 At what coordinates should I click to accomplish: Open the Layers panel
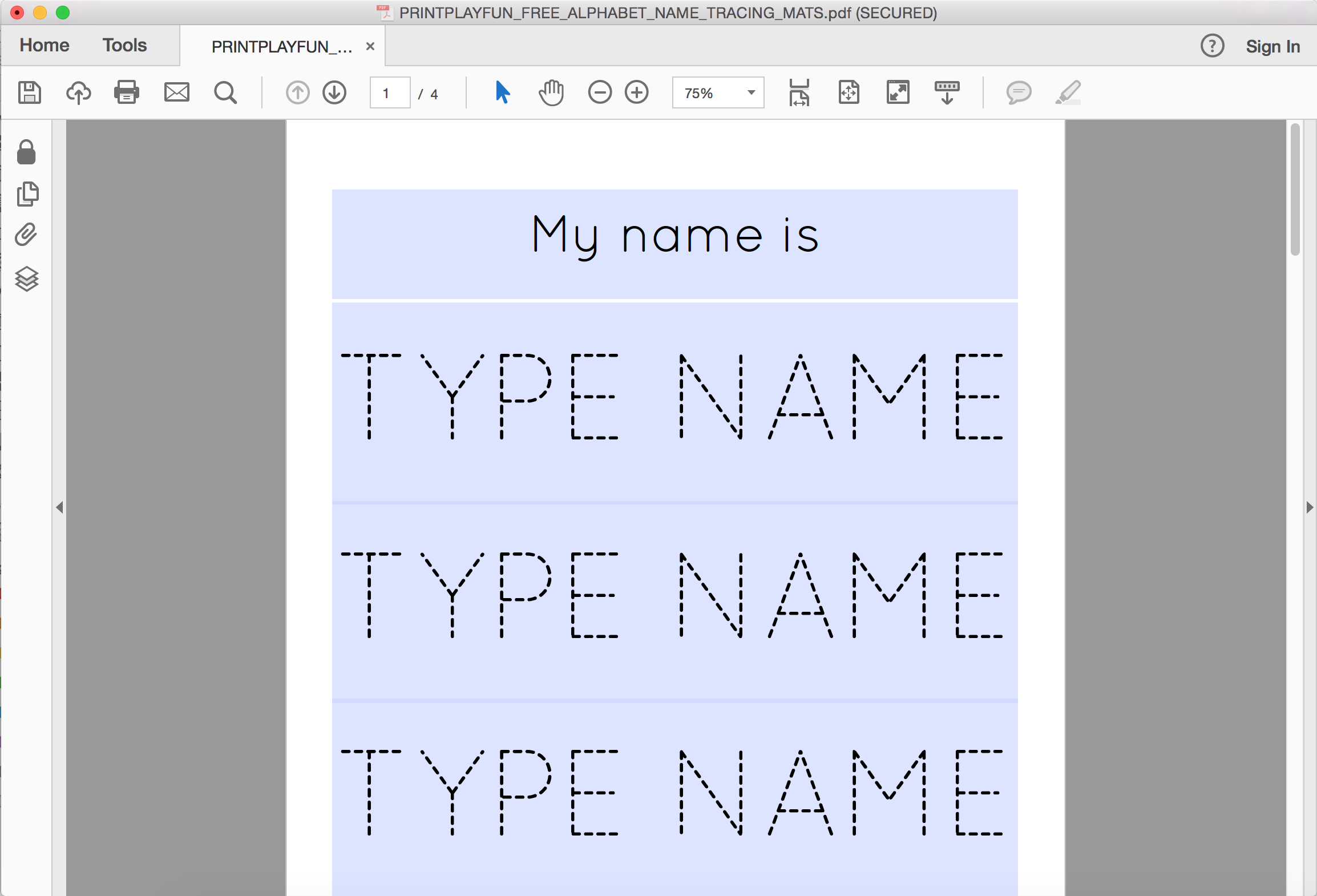(26, 279)
